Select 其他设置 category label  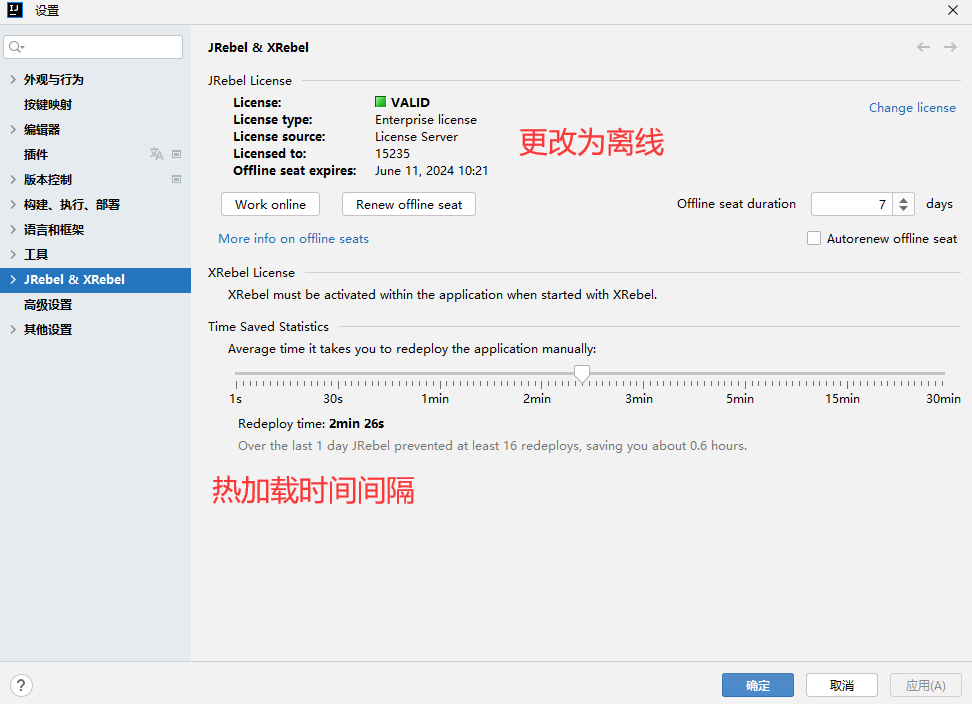[x=48, y=330]
